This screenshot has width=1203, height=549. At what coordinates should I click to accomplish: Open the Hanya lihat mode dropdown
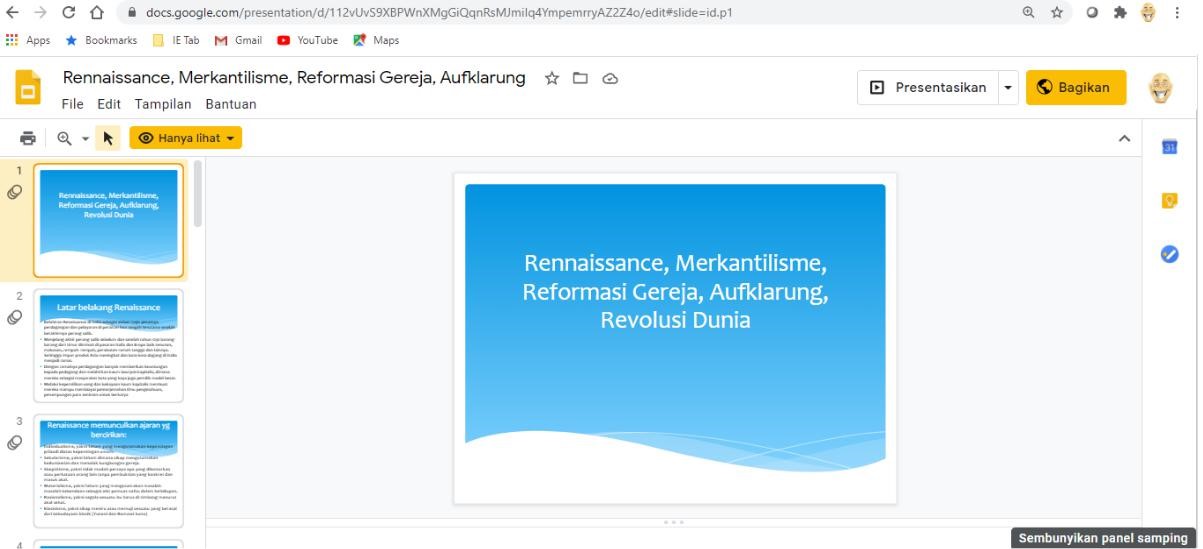pyautogui.click(x=186, y=138)
